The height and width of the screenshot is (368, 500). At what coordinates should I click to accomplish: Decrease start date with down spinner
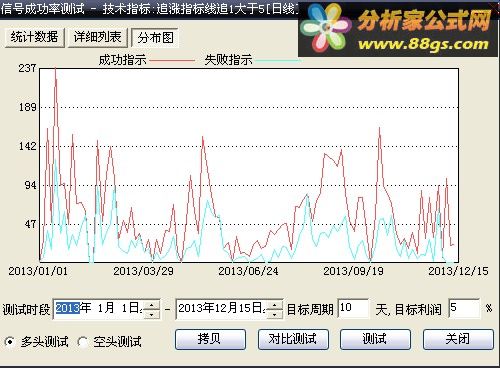click(152, 314)
